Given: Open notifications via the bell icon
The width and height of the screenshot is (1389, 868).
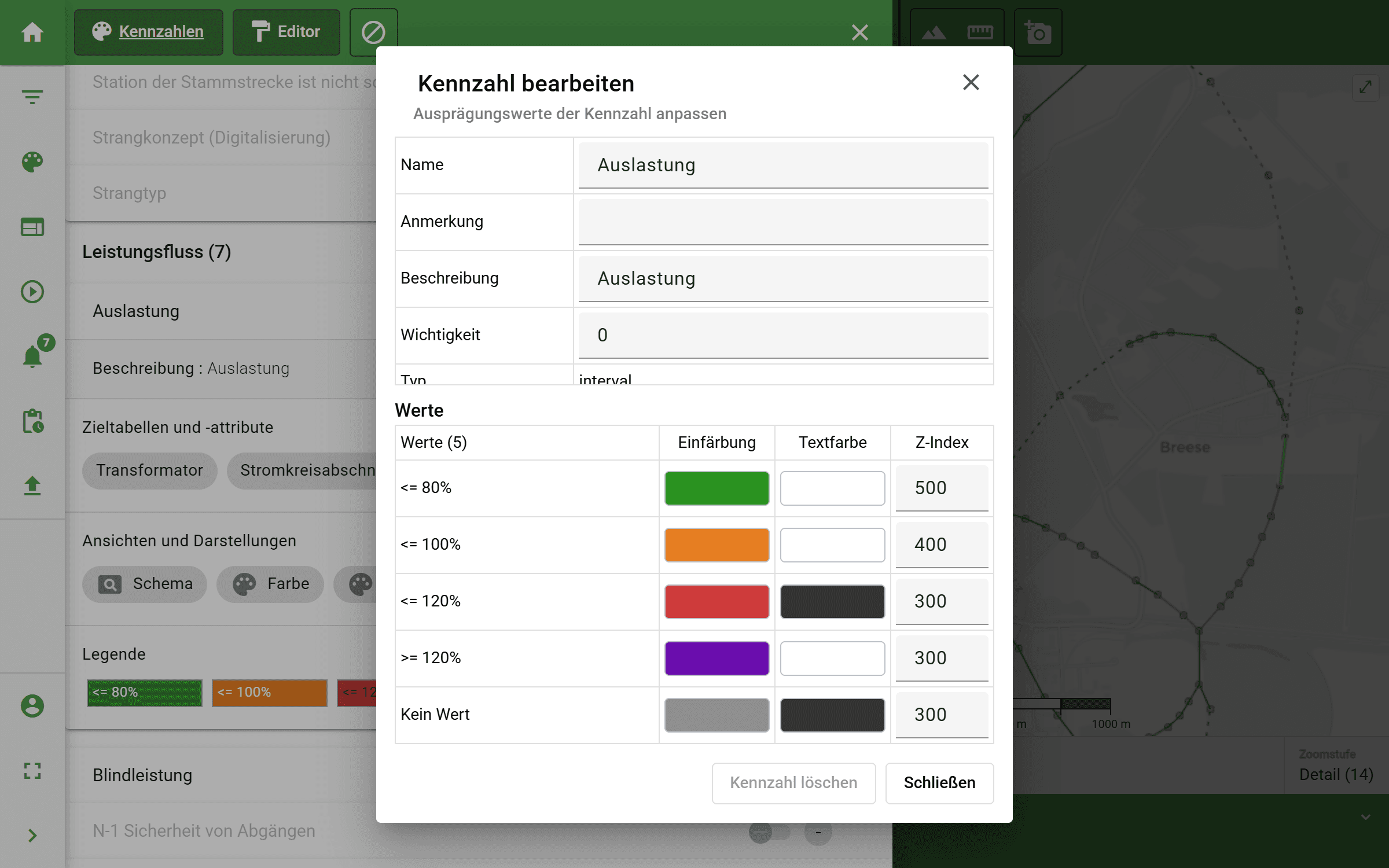Looking at the screenshot, I should [x=32, y=356].
